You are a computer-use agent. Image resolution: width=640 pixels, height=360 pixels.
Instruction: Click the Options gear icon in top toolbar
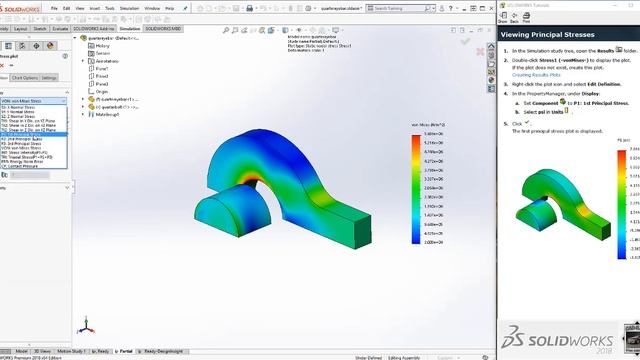pos(309,8)
